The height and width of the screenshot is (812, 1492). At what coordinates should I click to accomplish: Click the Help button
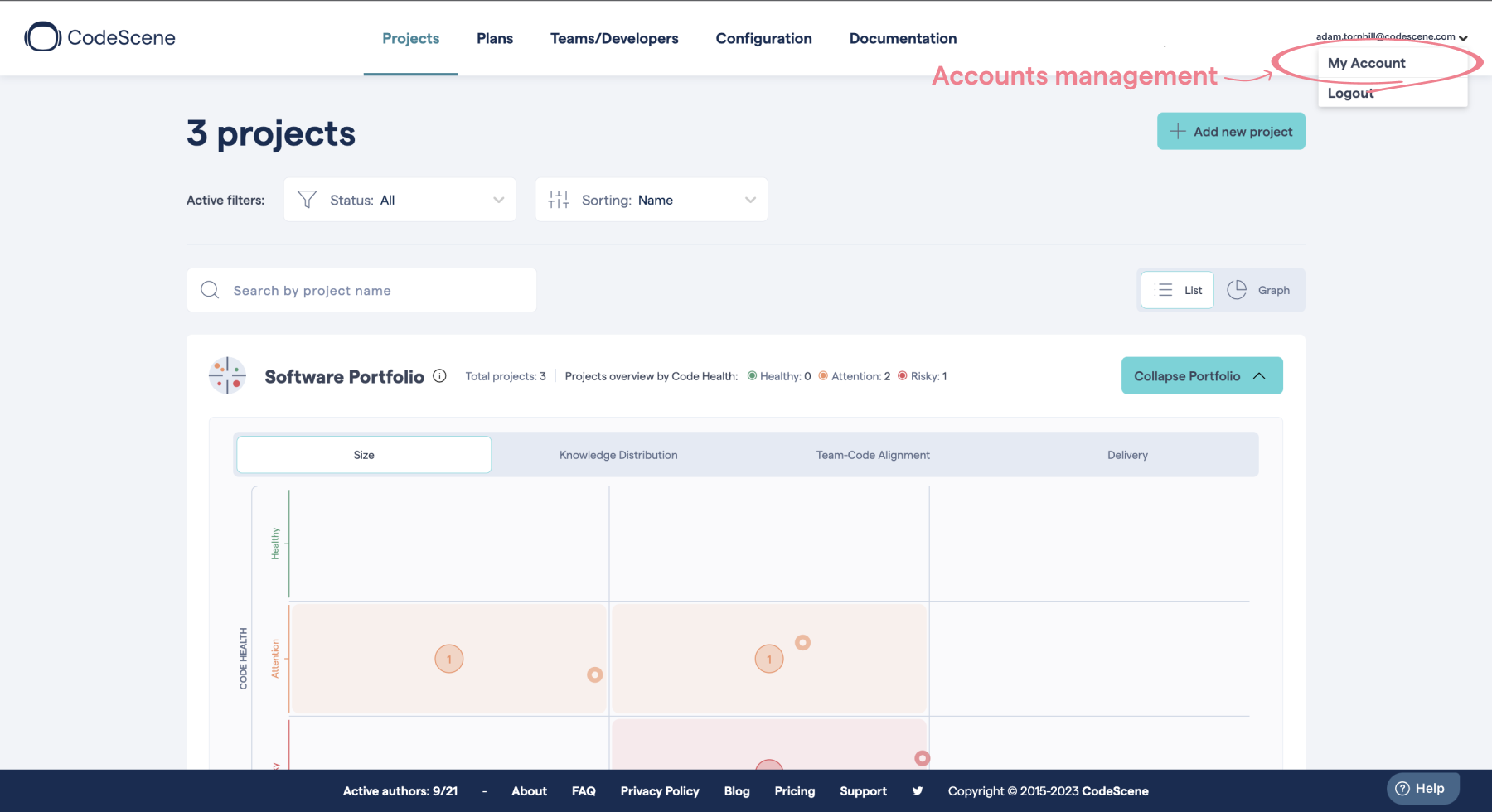click(1423, 788)
